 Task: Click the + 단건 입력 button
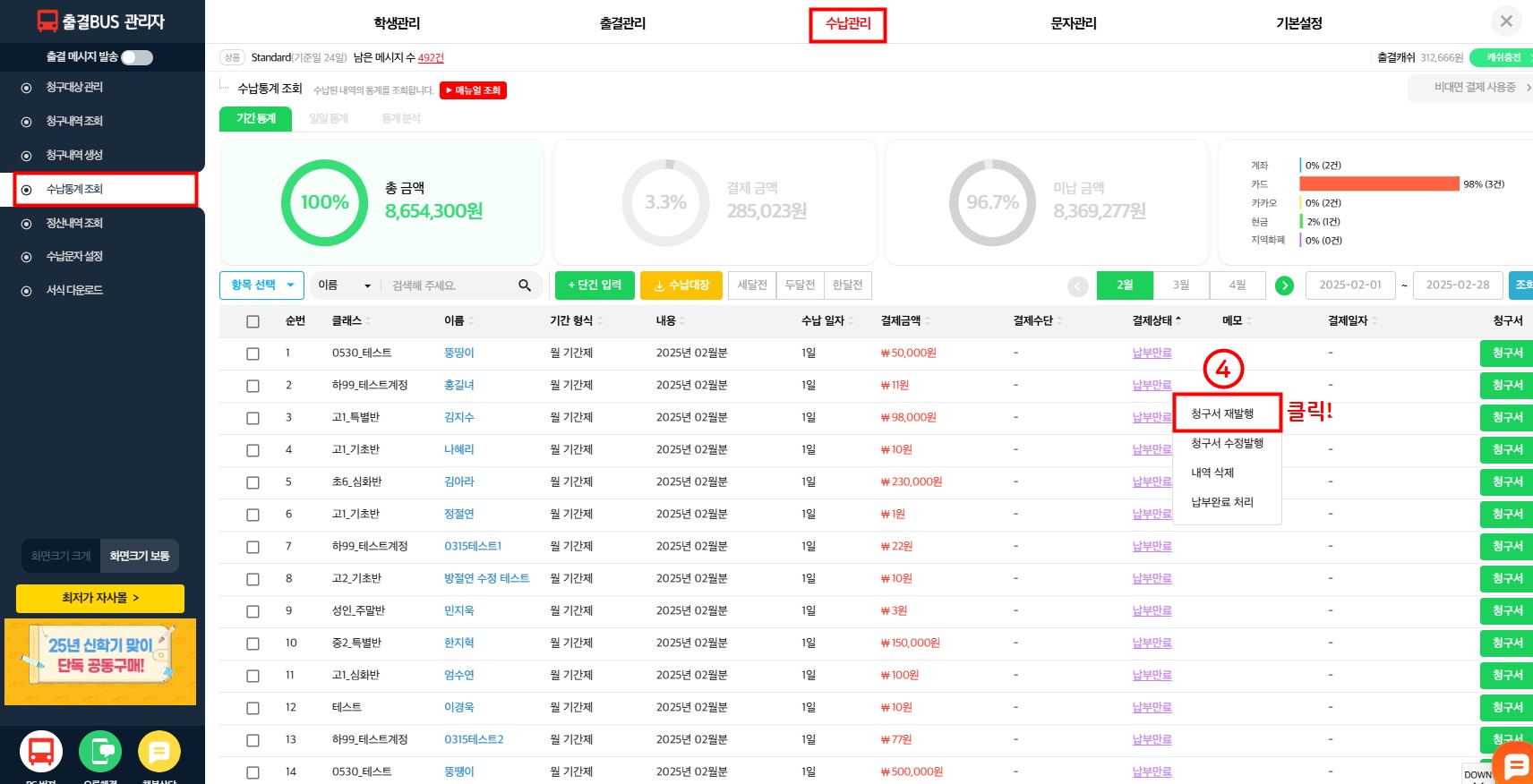pyautogui.click(x=595, y=285)
